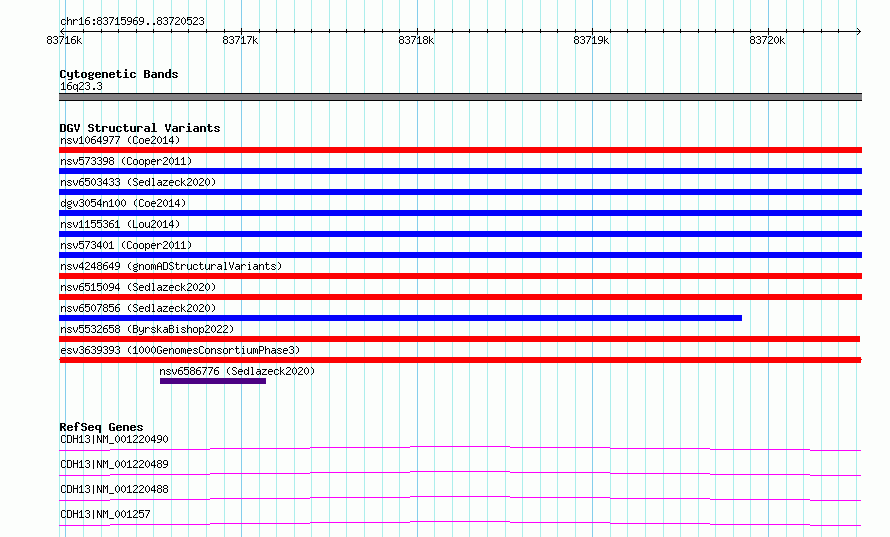Select the short purple bar for nsv6586776
This screenshot has height=537, width=890.
tap(213, 381)
